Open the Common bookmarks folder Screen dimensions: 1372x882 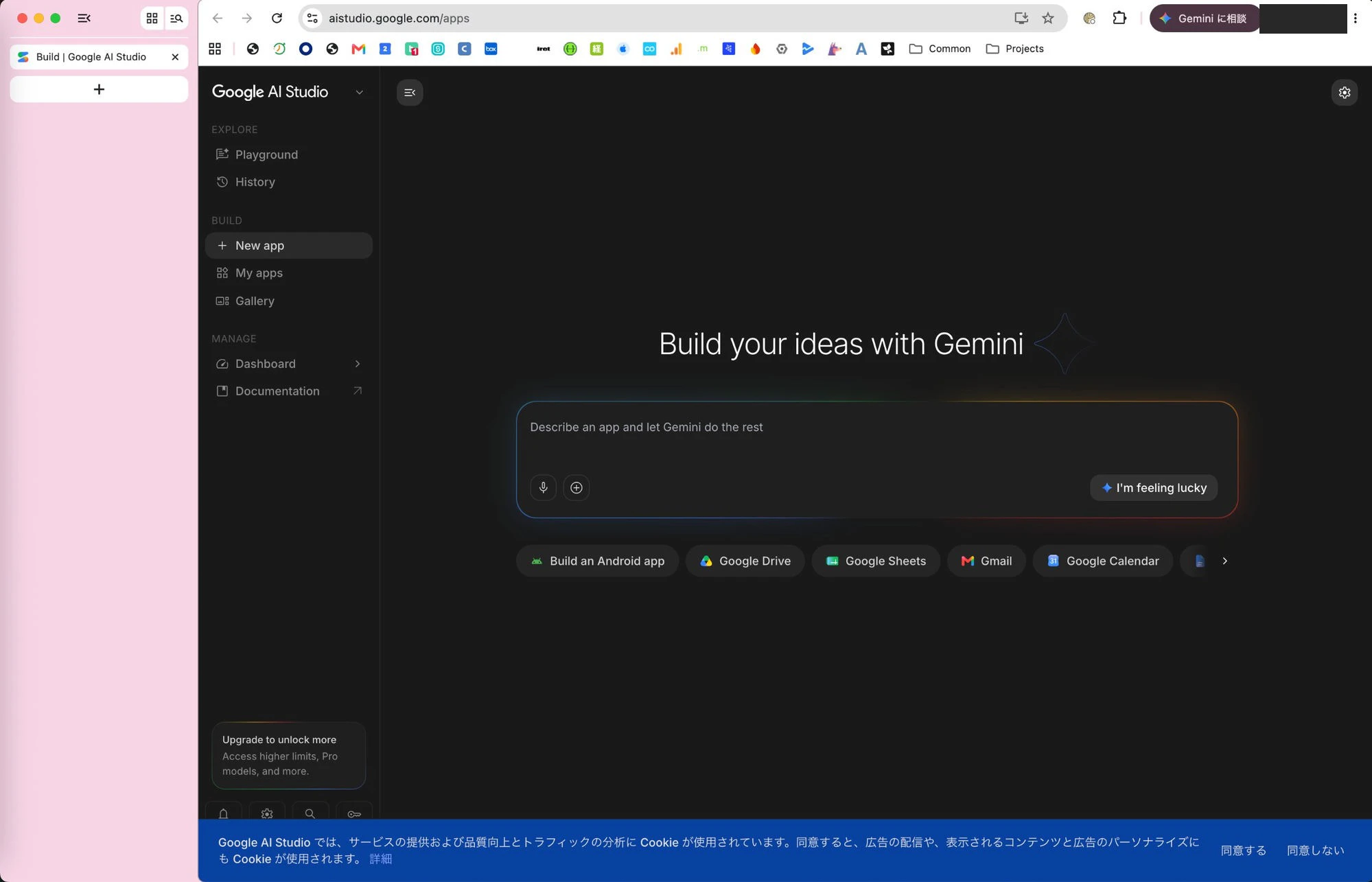pos(940,49)
